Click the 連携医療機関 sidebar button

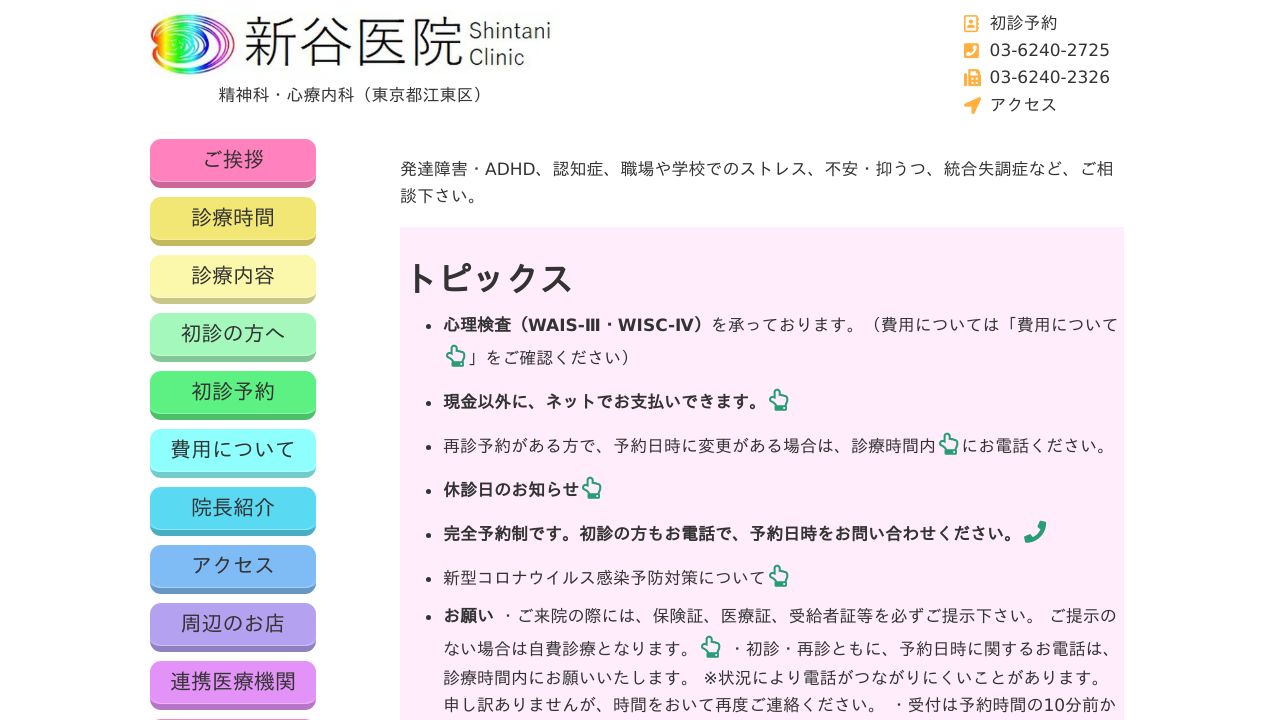pos(232,682)
